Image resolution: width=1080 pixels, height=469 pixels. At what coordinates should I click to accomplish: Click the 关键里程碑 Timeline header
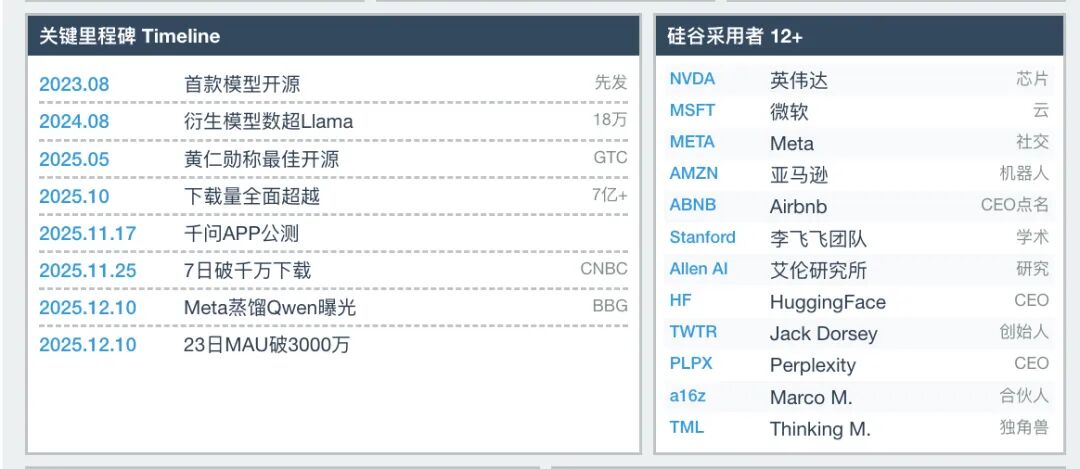tap(129, 37)
